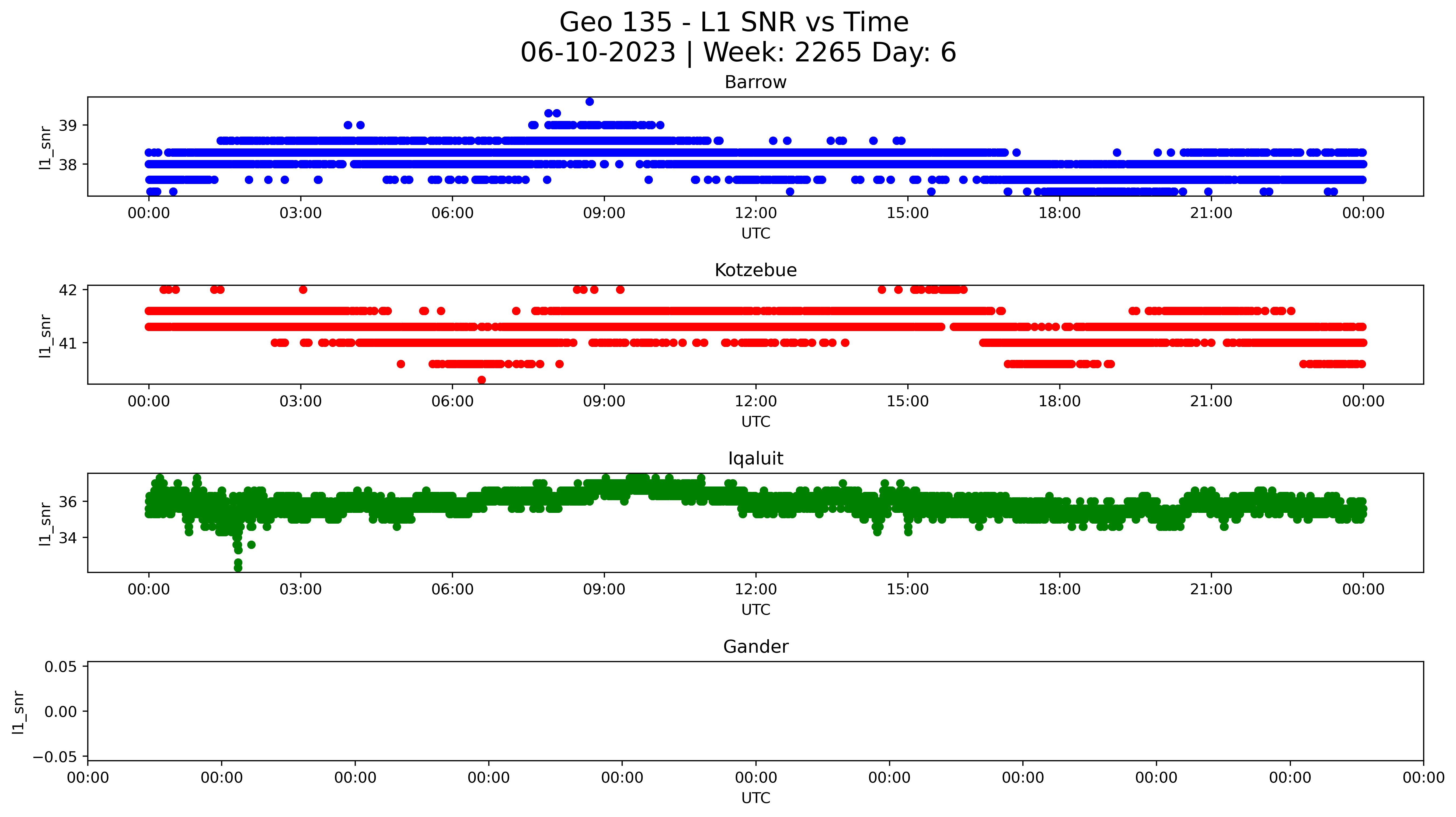Click the highest blue data point in Barrow plot
Viewport: 1456px width, 817px height.
pyautogui.click(x=590, y=102)
